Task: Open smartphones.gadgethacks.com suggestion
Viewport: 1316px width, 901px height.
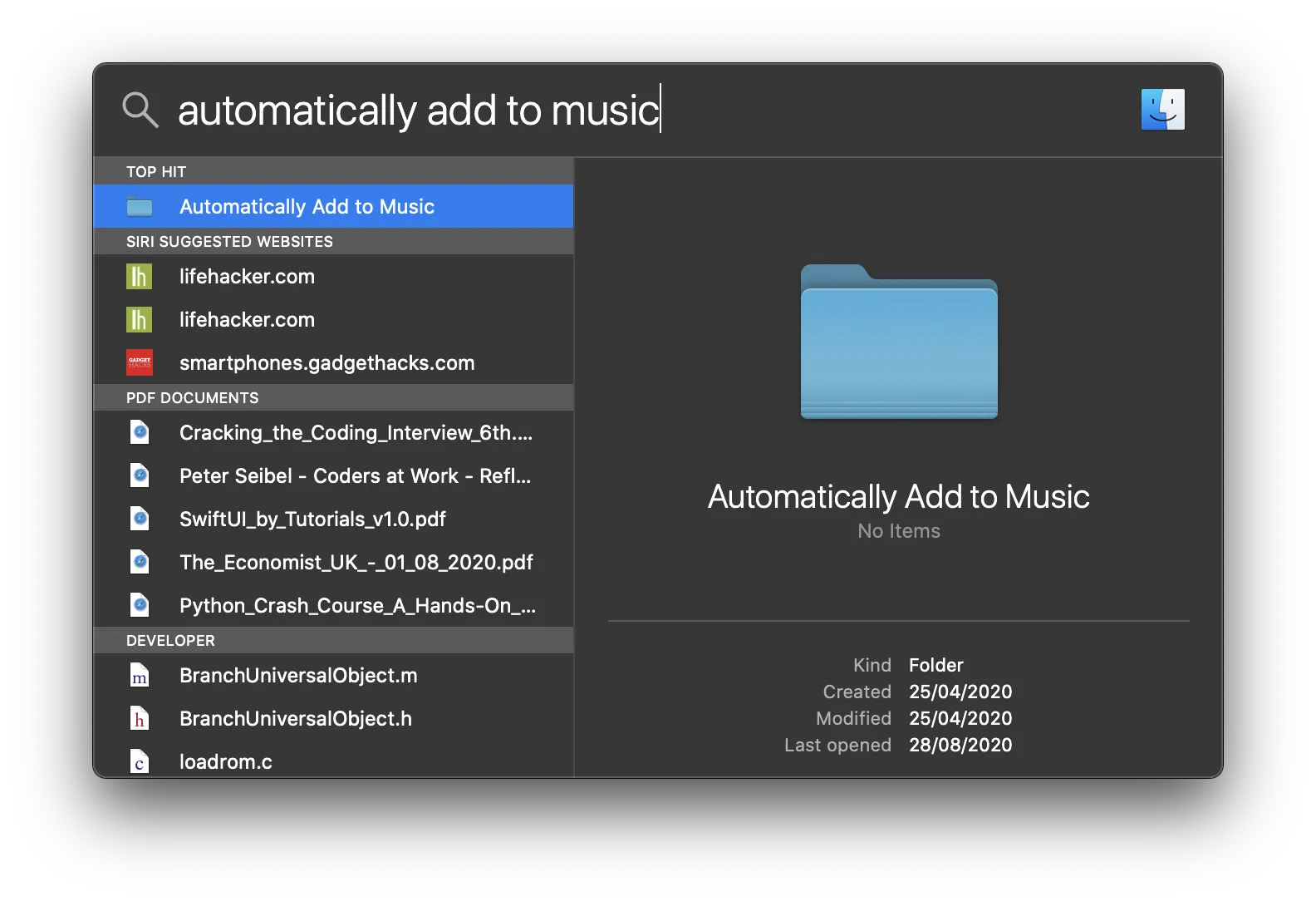Action: [x=333, y=362]
